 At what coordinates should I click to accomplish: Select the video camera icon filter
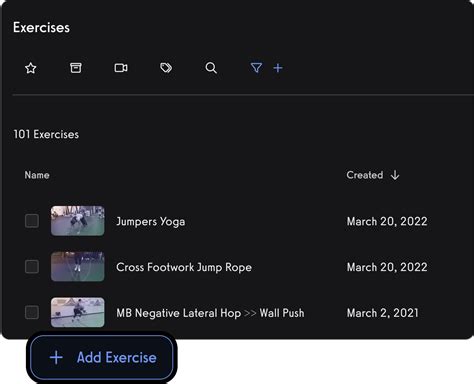click(x=121, y=68)
